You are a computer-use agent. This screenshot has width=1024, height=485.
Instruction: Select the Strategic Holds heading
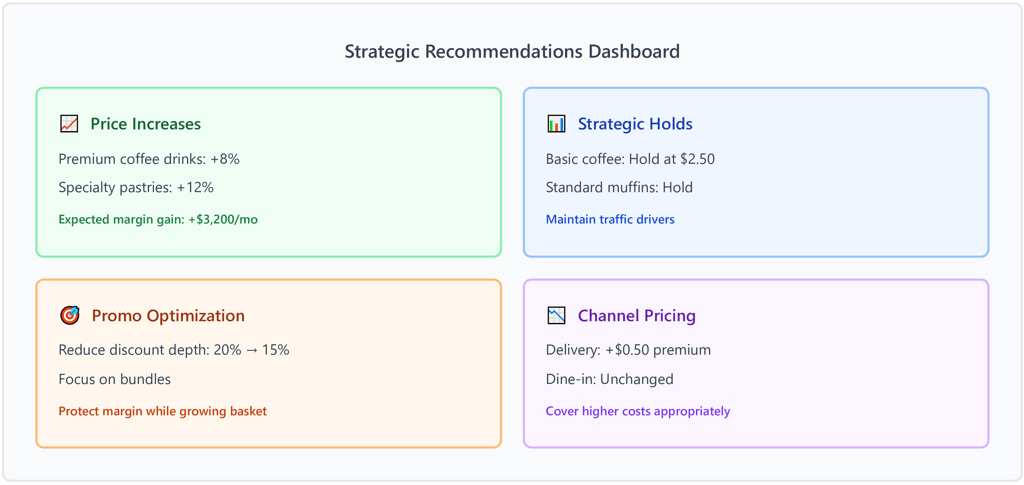coord(635,124)
